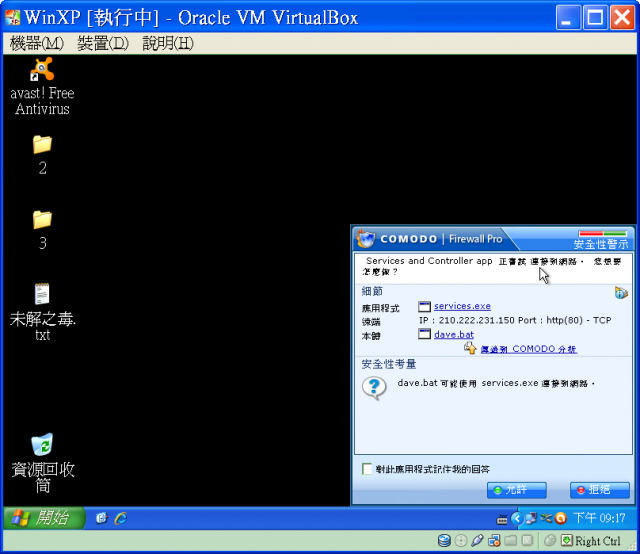Click the taskbar clock 下午 09:17
The height and width of the screenshot is (554, 640).
point(599,518)
